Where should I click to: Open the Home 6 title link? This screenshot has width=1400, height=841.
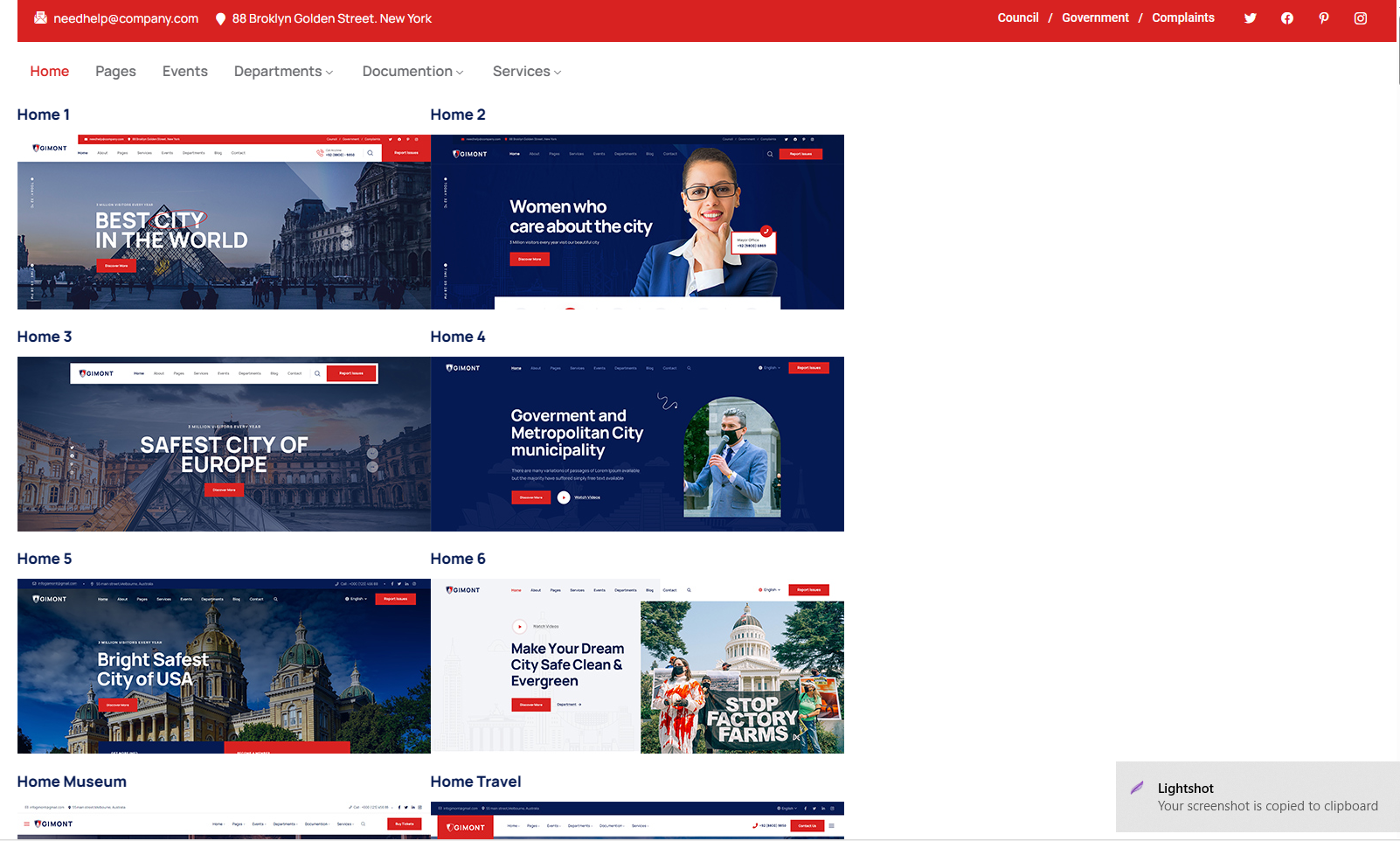point(458,559)
